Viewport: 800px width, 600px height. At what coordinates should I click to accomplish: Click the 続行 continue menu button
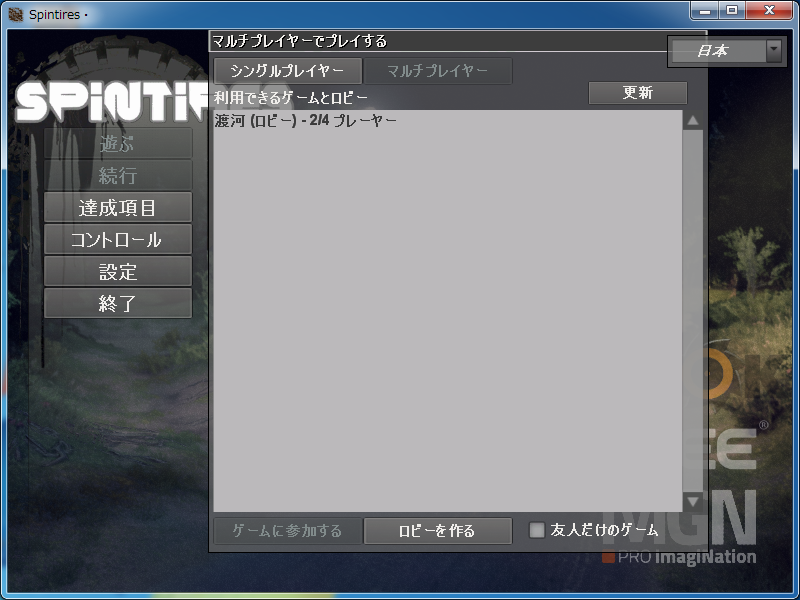[x=118, y=176]
